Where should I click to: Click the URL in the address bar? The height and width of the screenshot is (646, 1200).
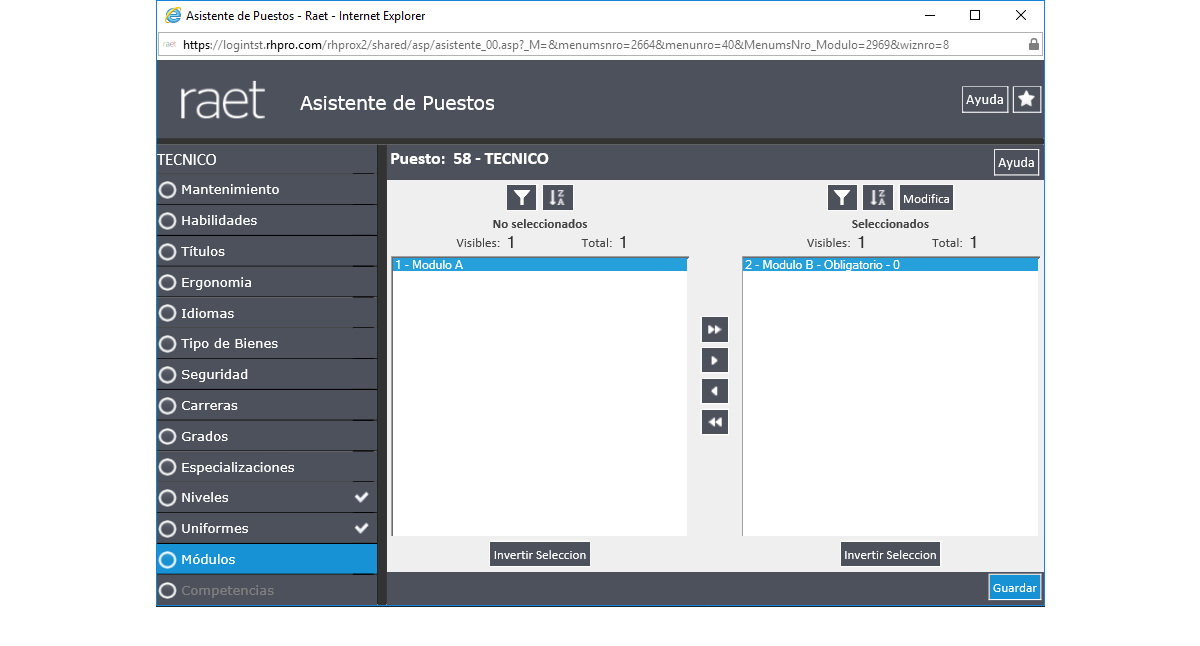pyautogui.click(x=566, y=45)
